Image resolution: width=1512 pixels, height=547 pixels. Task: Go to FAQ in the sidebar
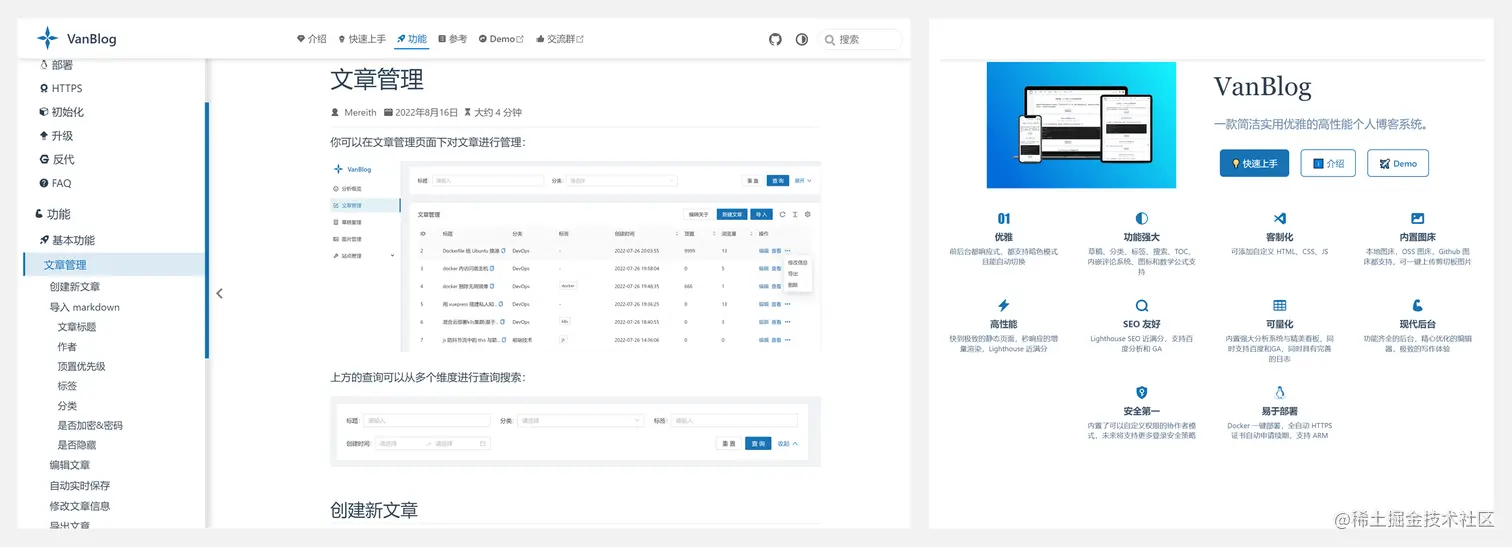pyautogui.click(x=61, y=183)
